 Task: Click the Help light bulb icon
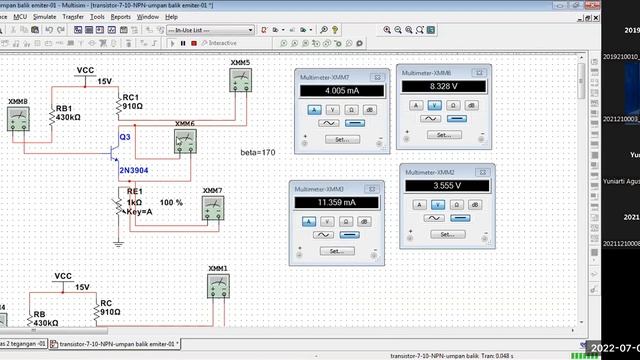[335, 30]
